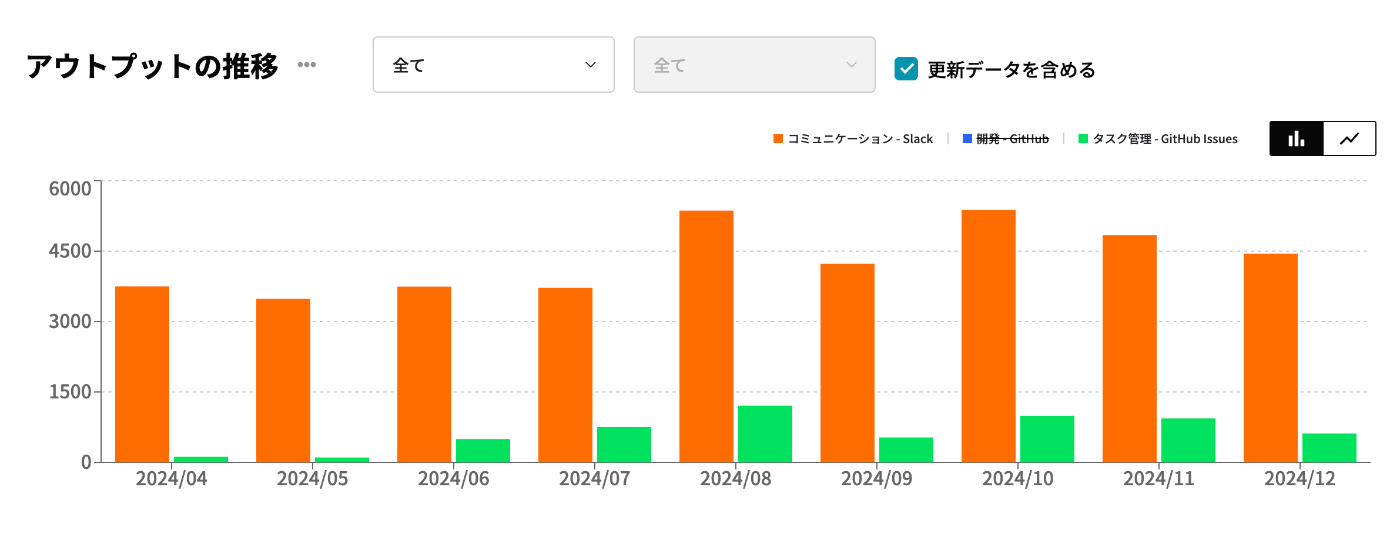Click the green Issues bar for 2024/09
Screen dimensions: 1400x541
coord(906,449)
